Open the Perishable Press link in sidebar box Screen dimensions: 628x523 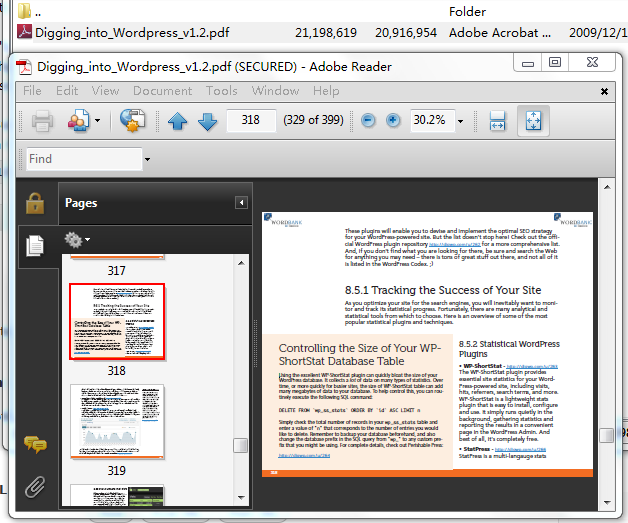(x=304, y=456)
